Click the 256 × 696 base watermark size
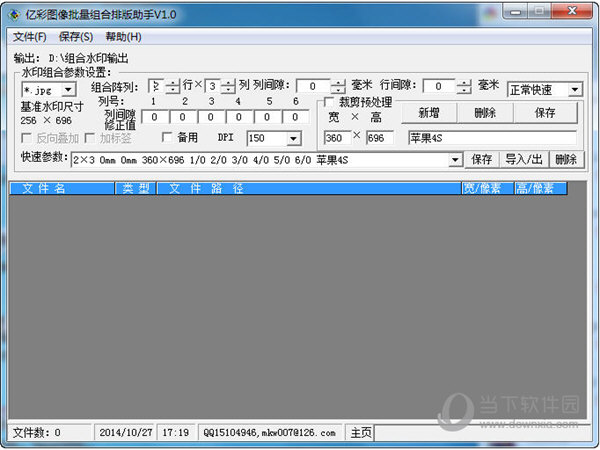The width and height of the screenshot is (600, 450). (46, 121)
